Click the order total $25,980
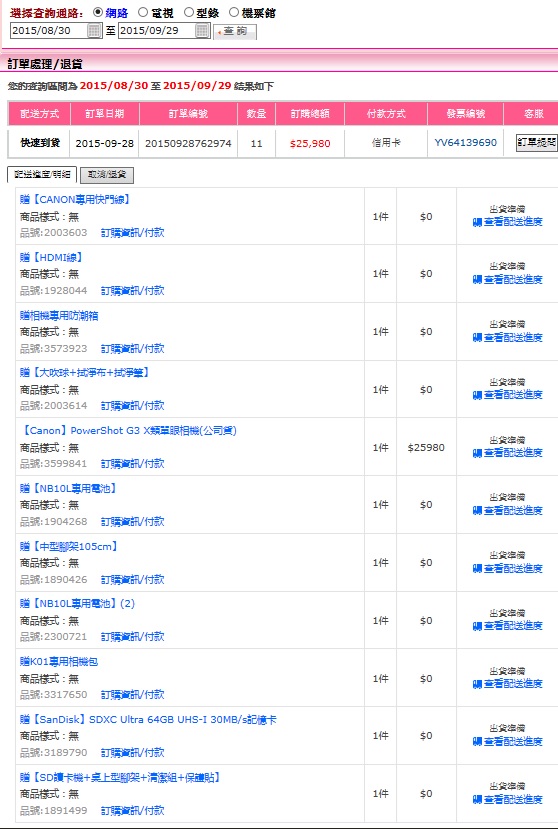 [310, 143]
